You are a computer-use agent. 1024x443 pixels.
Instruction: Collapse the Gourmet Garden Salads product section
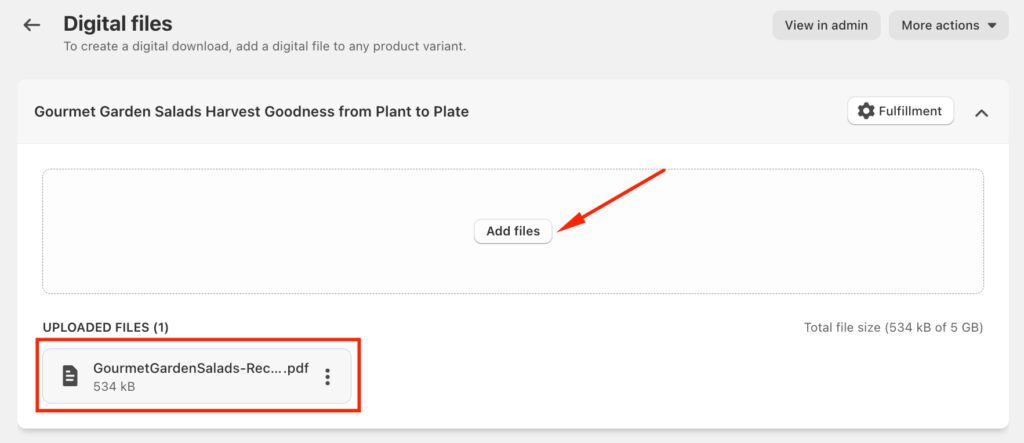click(981, 112)
